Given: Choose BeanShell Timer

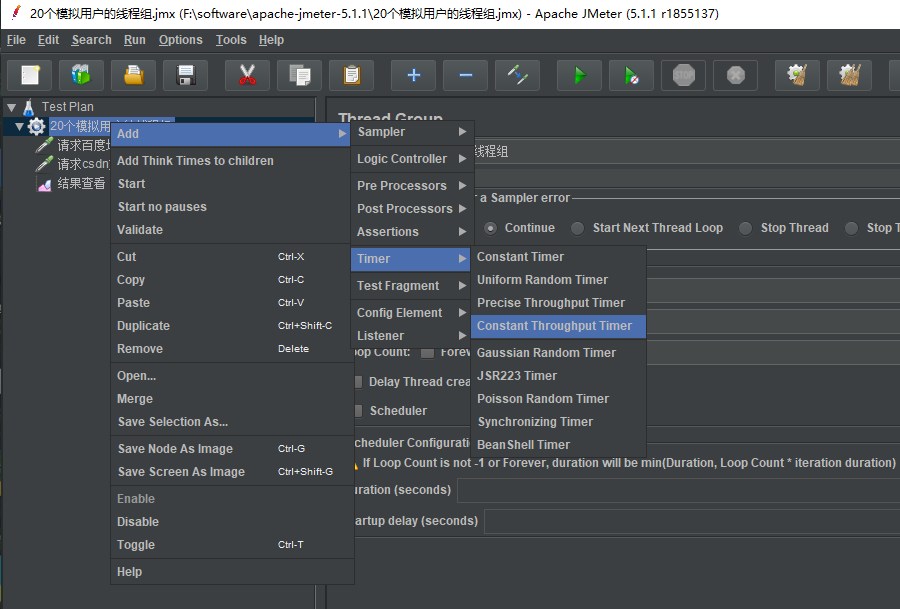Looking at the screenshot, I should [x=558, y=445].
